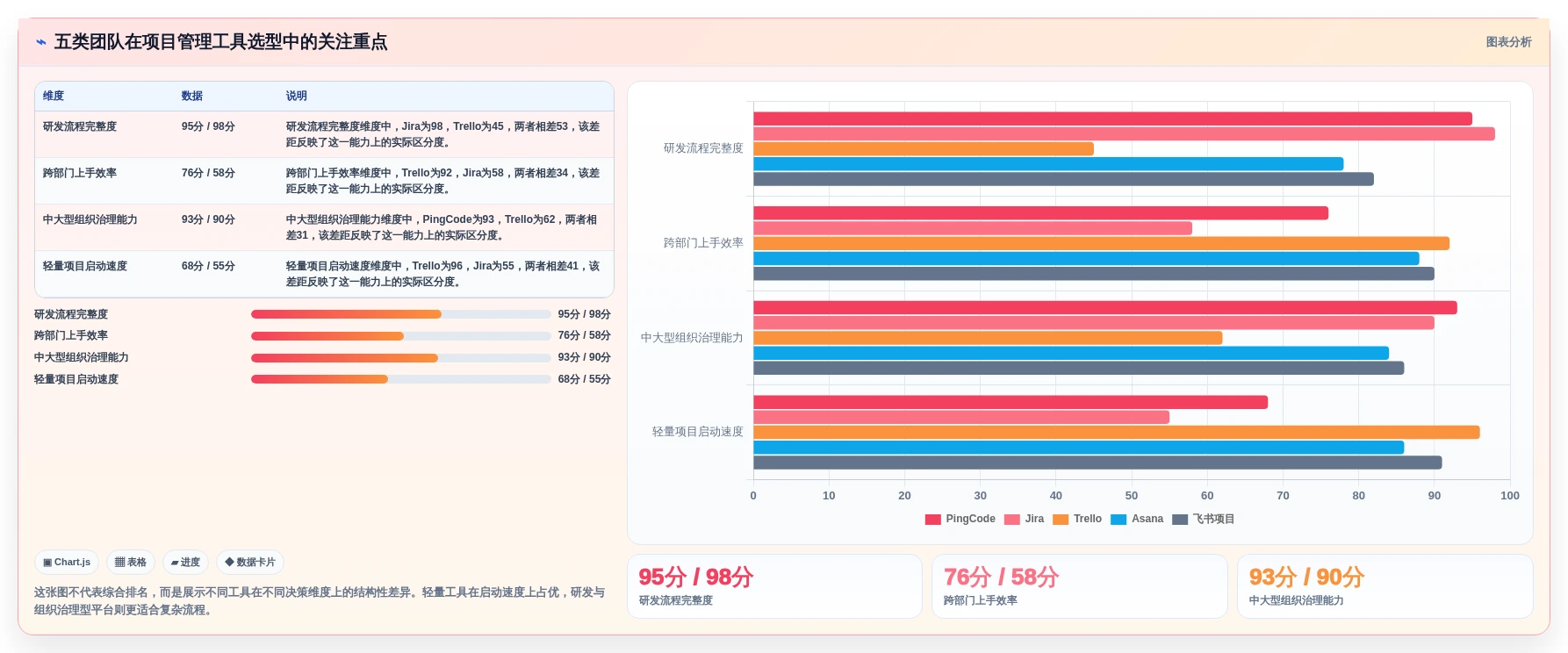This screenshot has height=653, width=1568.
Task: Click Trello bar in 研发流程完整度 group
Action: [x=924, y=149]
